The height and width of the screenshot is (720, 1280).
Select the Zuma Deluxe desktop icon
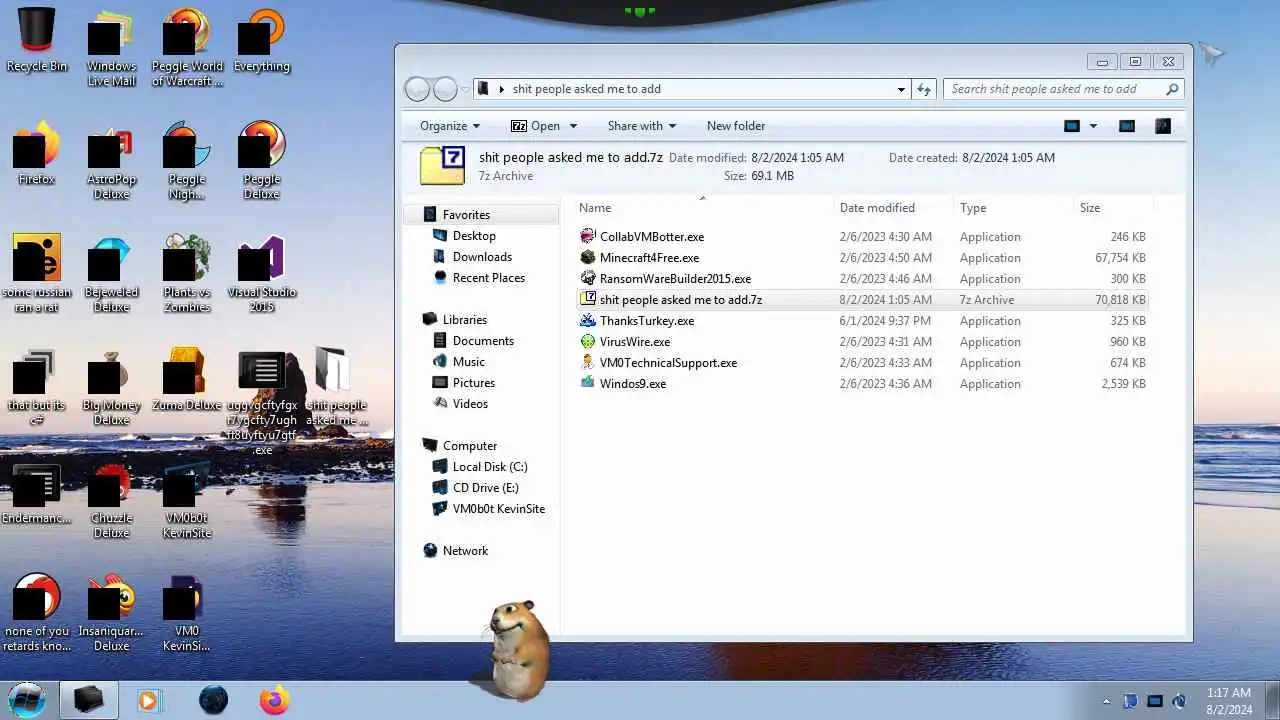click(x=187, y=379)
